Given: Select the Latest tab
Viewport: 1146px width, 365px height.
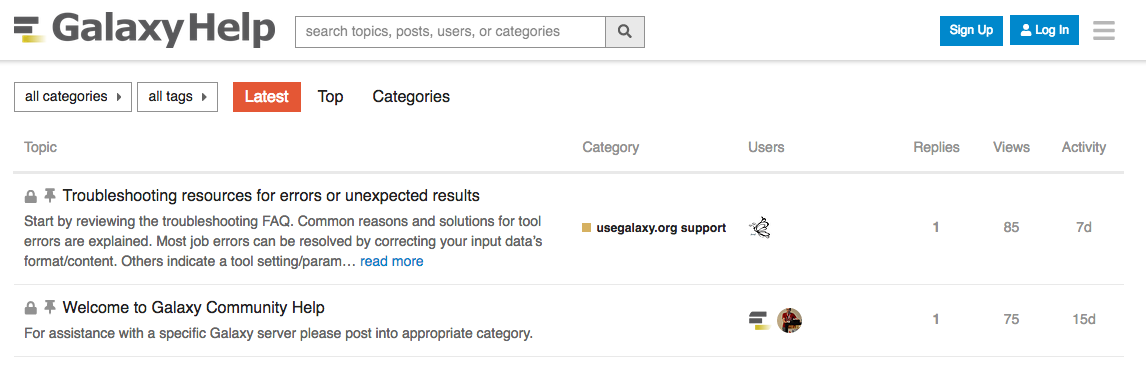Looking at the screenshot, I should tap(267, 97).
